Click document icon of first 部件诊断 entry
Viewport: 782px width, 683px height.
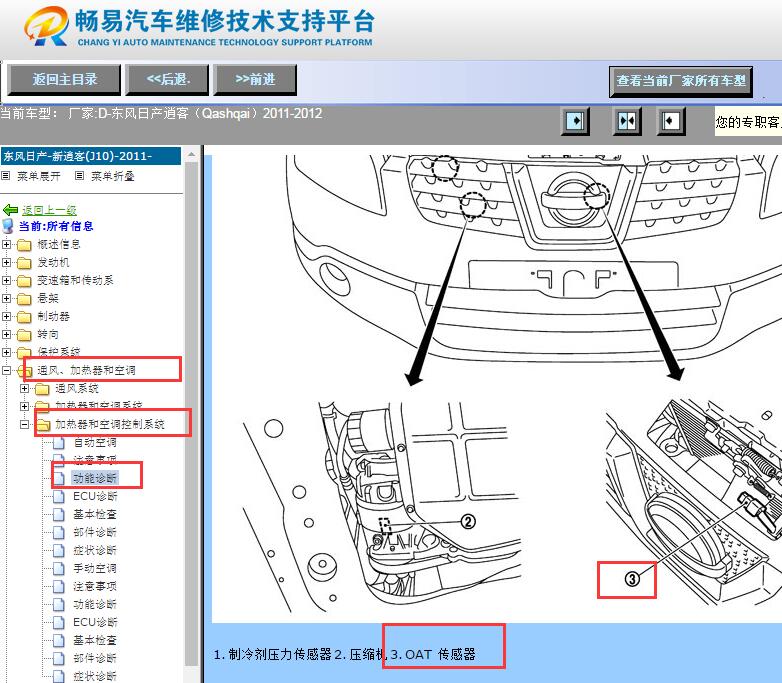click(x=59, y=532)
